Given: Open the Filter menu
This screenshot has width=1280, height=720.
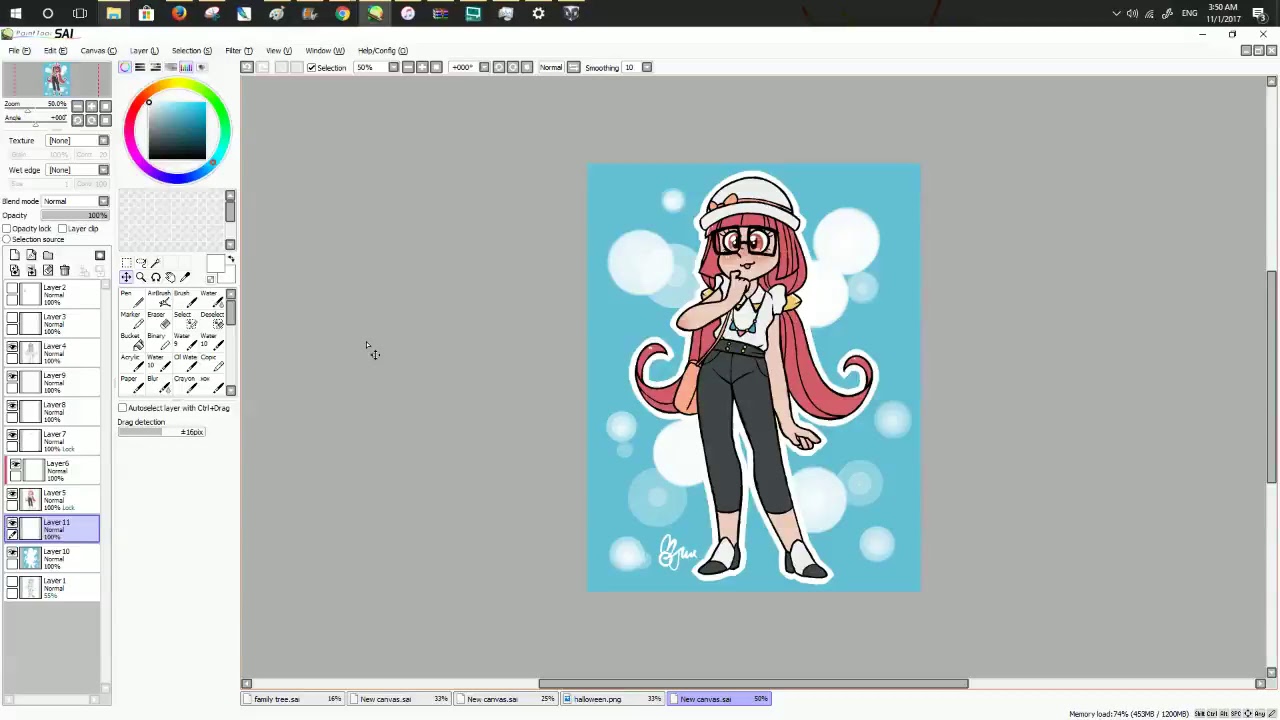Looking at the screenshot, I should (x=238, y=51).
